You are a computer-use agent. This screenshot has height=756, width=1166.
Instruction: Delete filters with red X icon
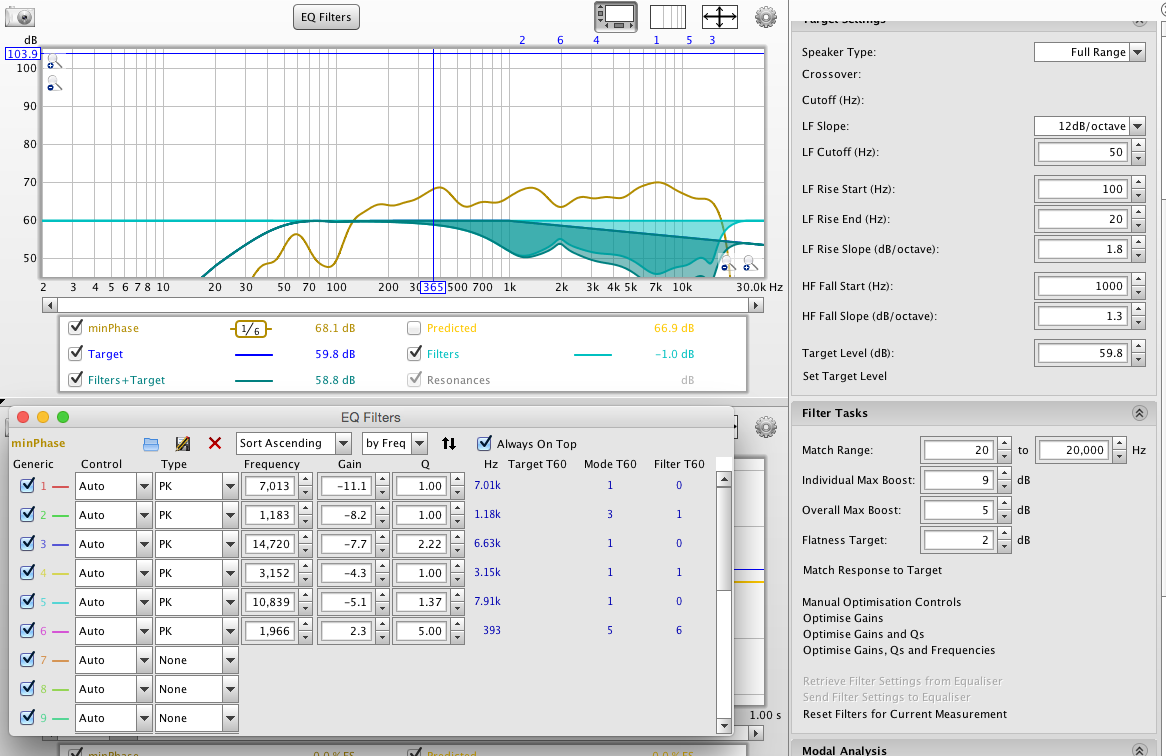(x=215, y=443)
